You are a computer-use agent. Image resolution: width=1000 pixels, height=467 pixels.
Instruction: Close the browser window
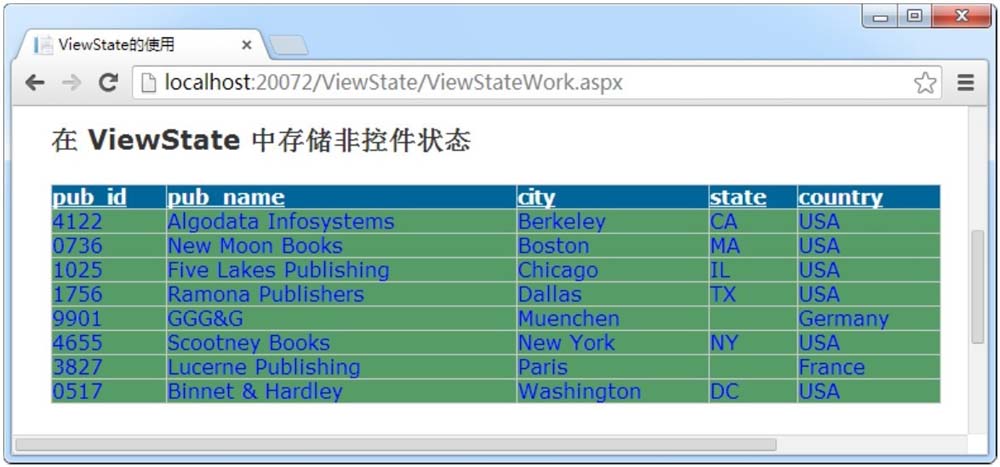point(960,16)
